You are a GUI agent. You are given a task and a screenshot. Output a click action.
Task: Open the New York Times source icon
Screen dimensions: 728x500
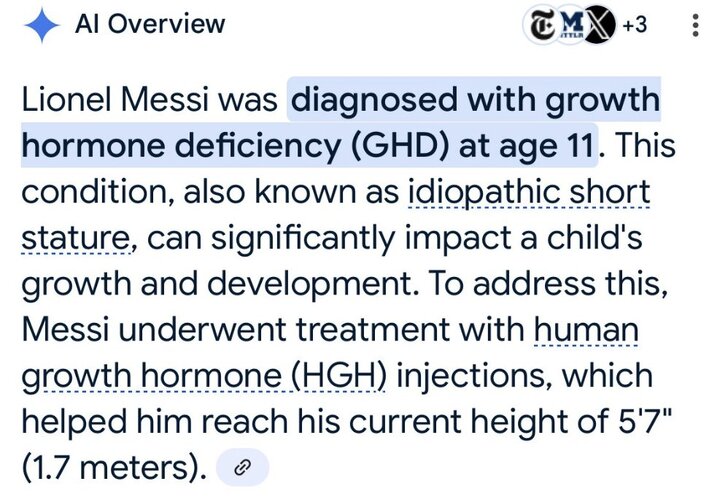[541, 25]
